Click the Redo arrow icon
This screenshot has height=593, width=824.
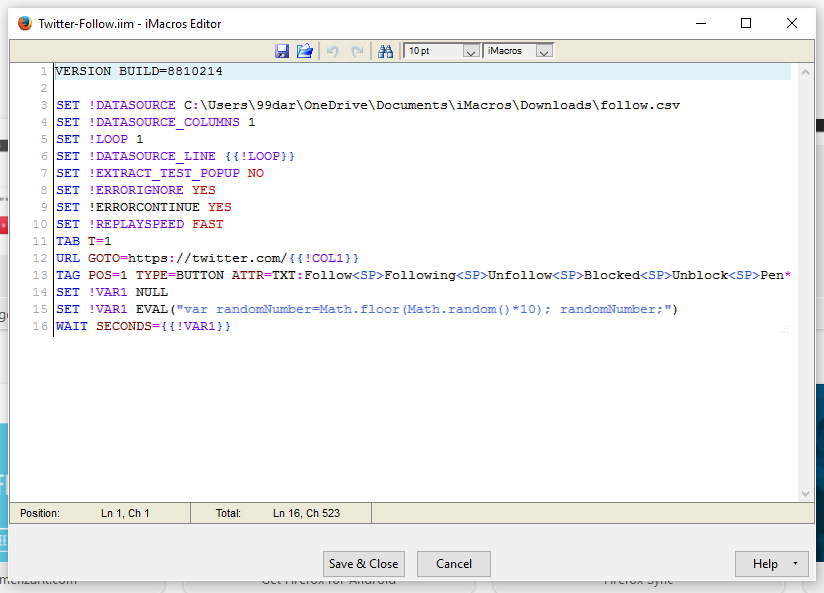(357, 51)
